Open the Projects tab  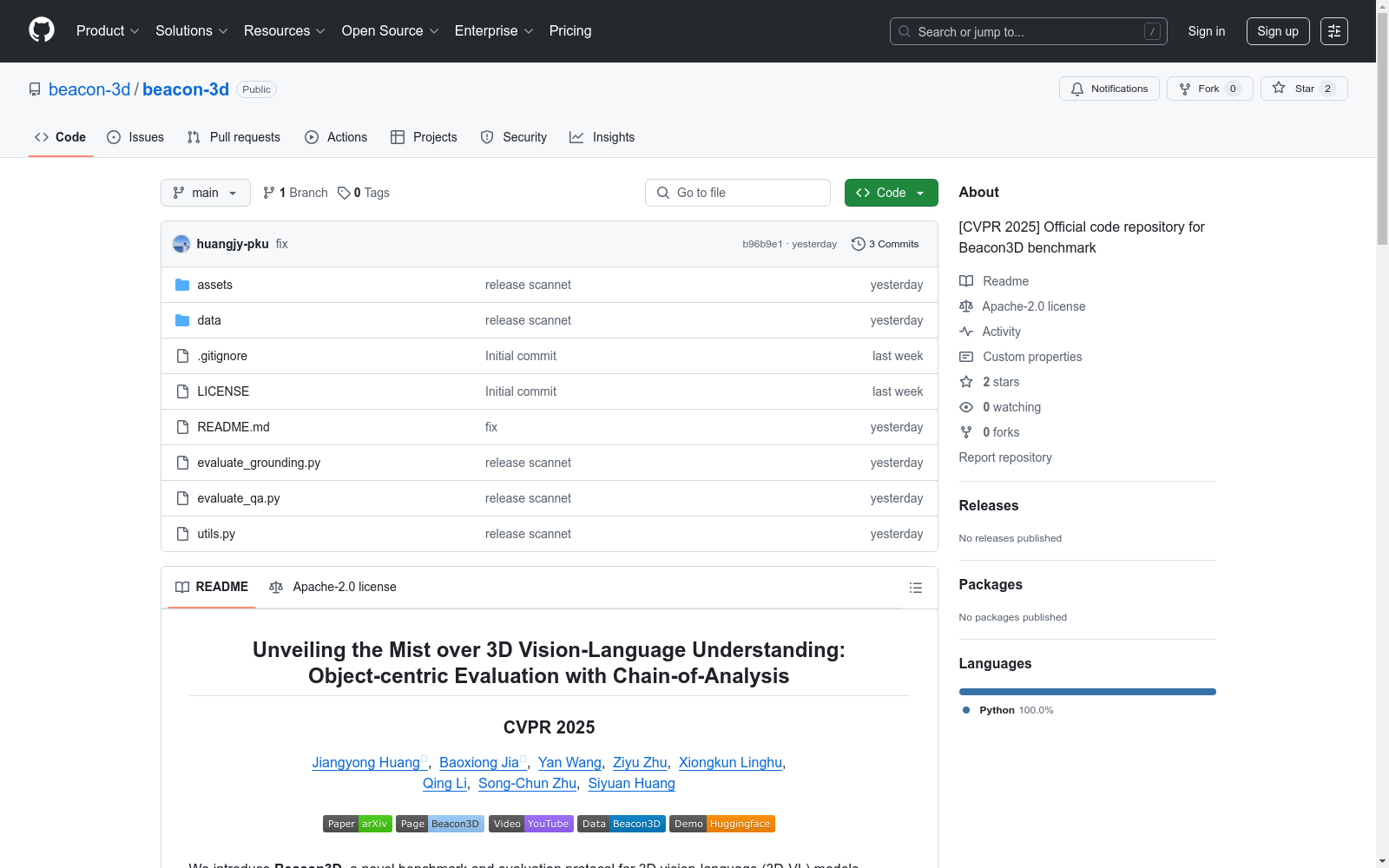(x=424, y=137)
